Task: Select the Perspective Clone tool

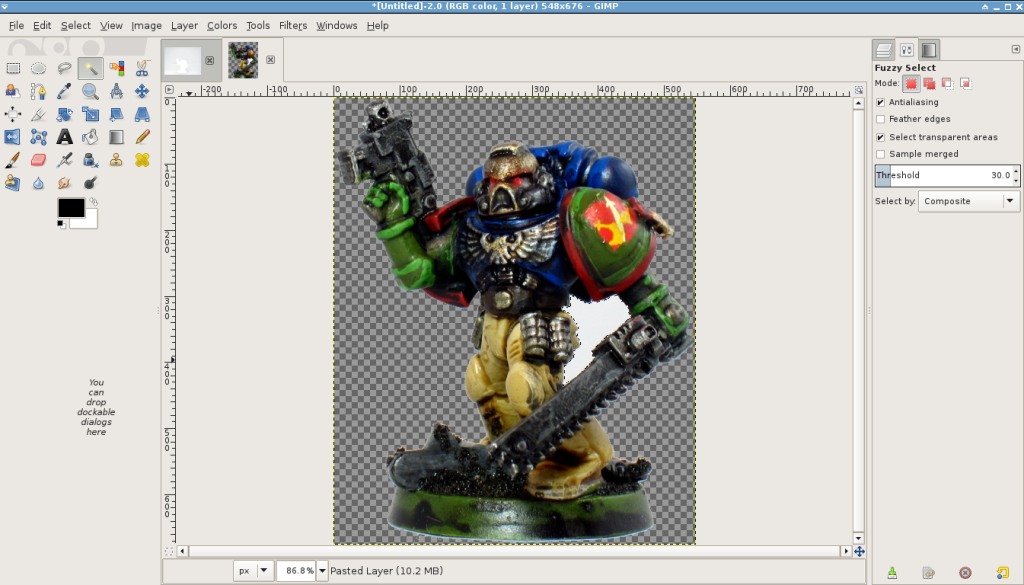Action: [x=13, y=183]
